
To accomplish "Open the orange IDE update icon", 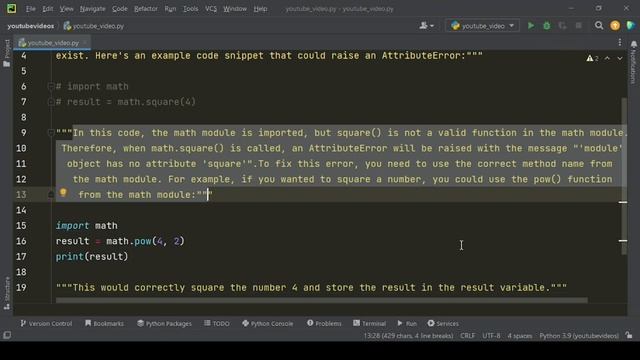I will click(615, 26).
